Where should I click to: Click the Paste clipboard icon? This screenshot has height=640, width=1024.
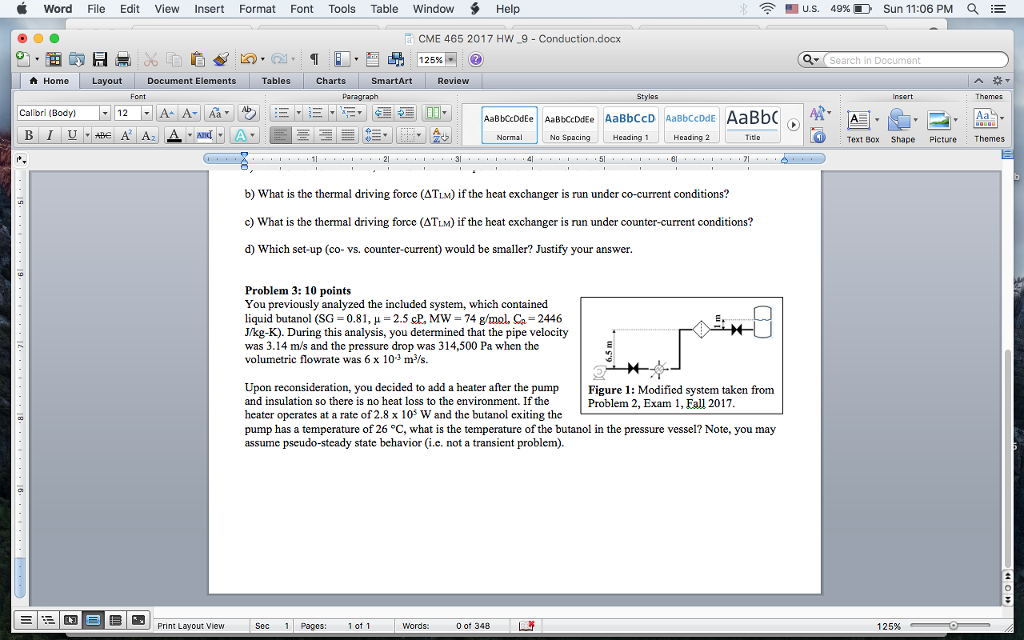point(197,59)
